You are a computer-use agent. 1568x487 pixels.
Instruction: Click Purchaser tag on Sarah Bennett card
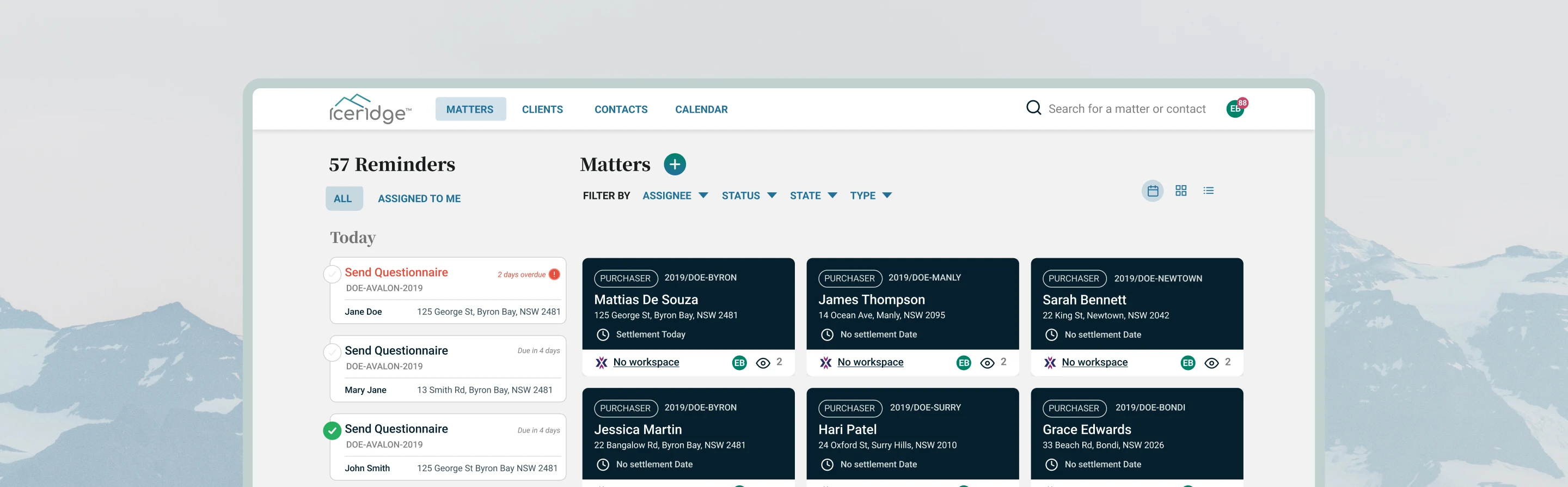click(x=1074, y=278)
